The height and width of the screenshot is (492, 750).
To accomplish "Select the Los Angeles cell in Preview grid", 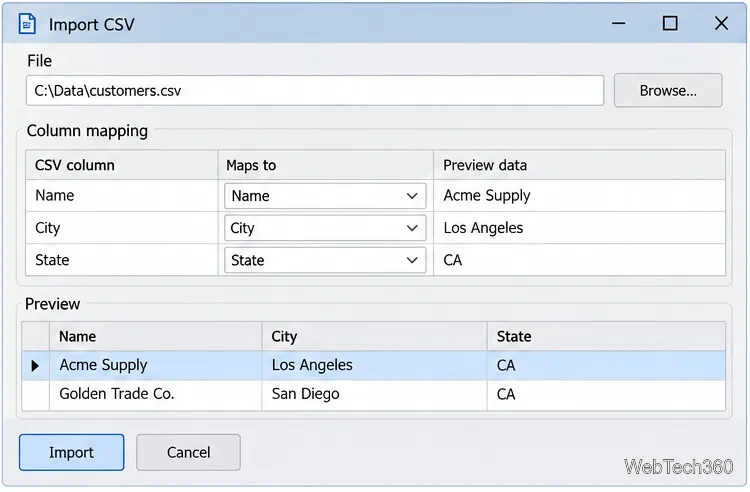I will click(375, 366).
